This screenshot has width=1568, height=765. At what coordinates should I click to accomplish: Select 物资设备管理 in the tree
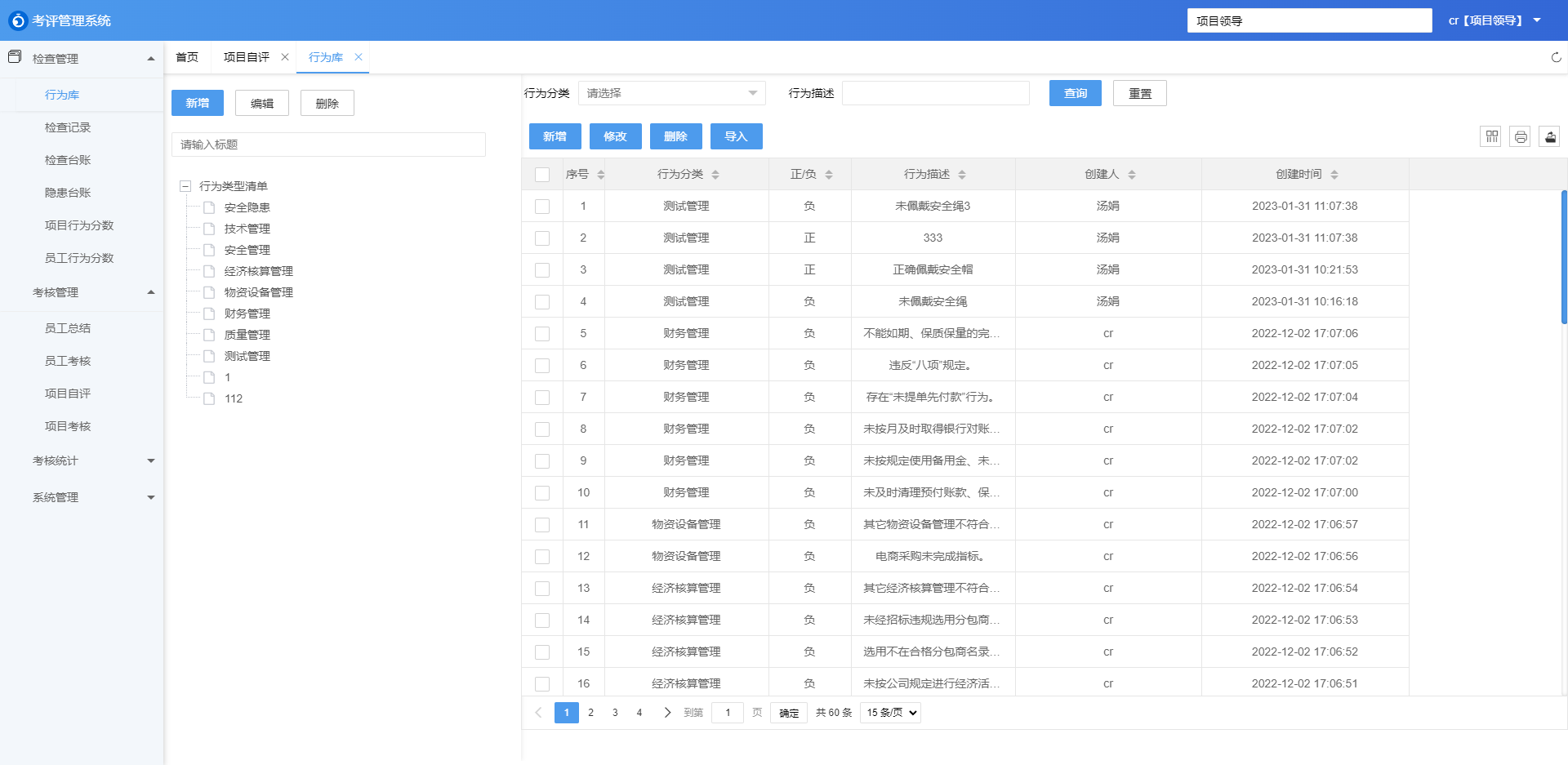259,292
